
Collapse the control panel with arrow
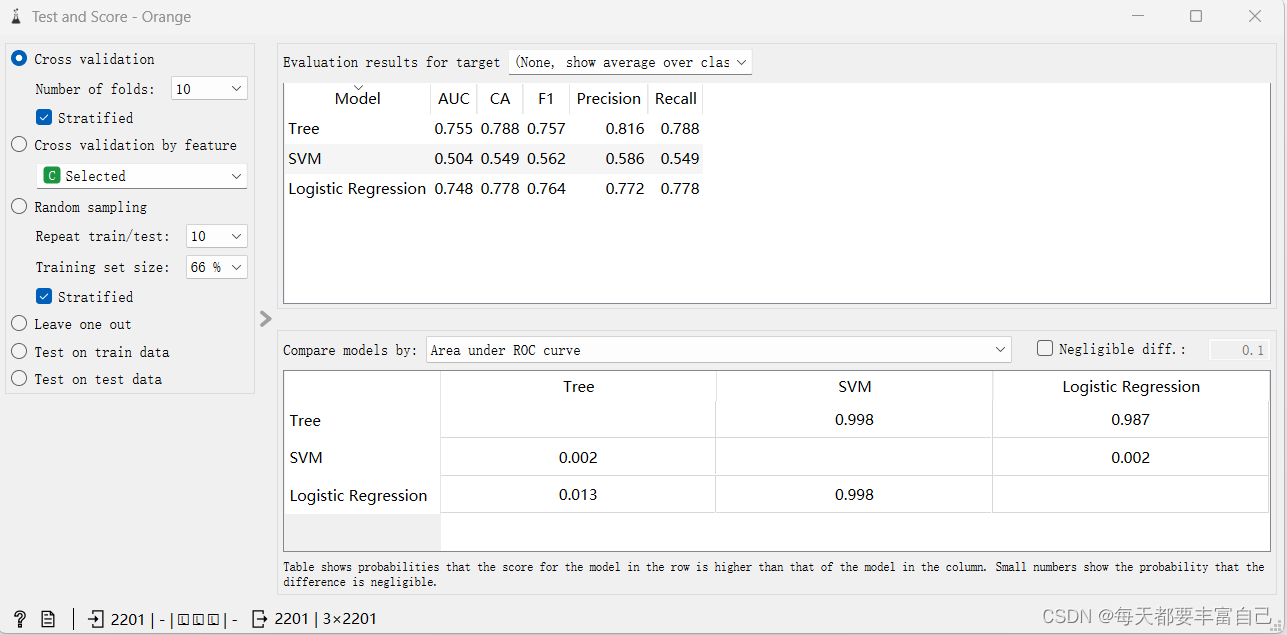point(265,318)
